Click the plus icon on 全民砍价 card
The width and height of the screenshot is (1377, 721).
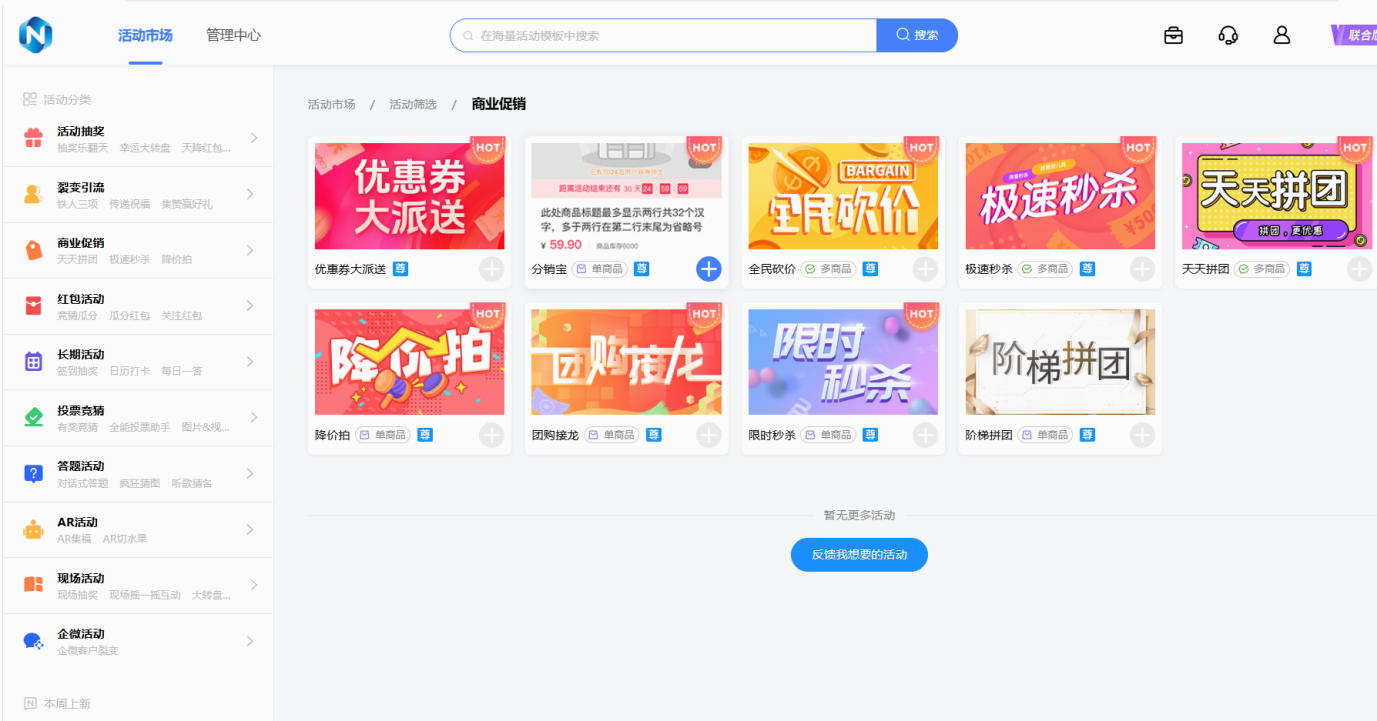click(925, 269)
